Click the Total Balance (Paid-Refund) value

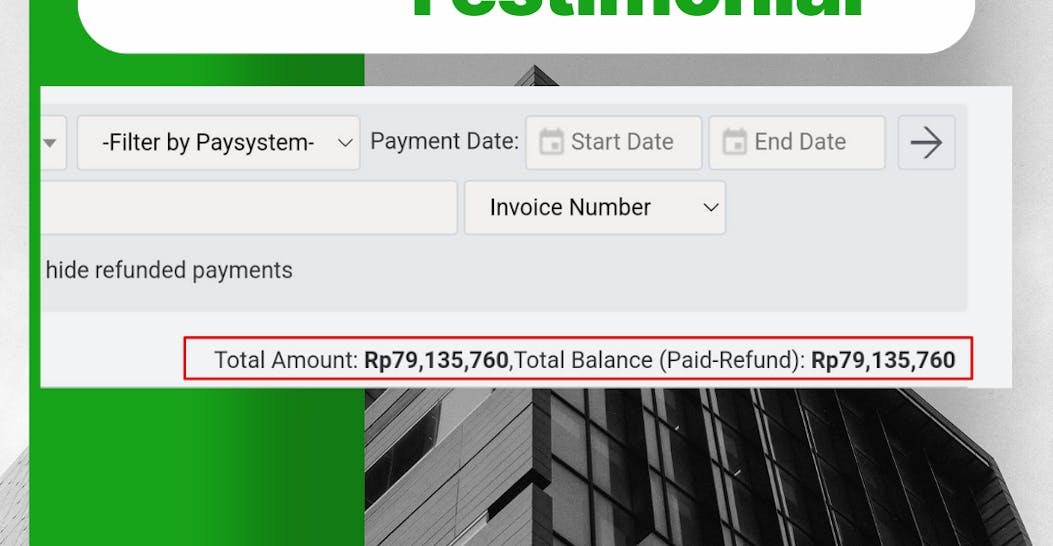tap(882, 360)
